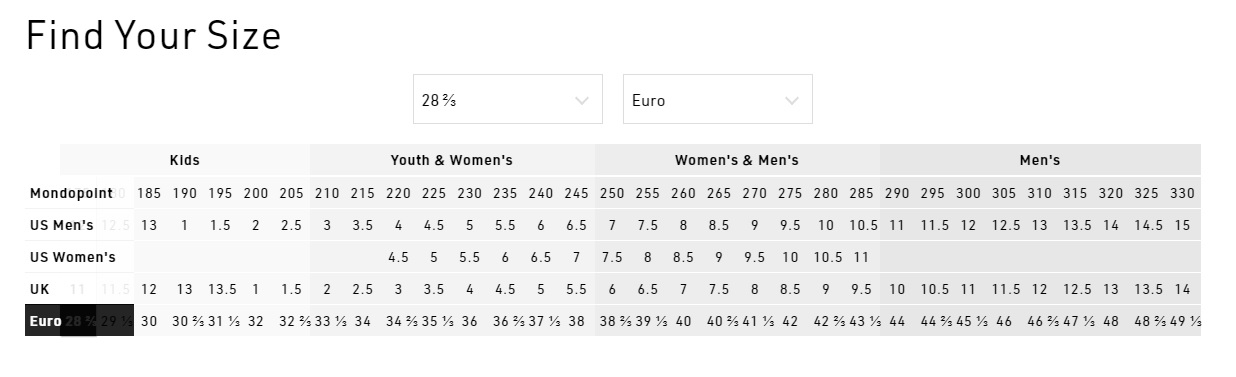1236x377 pixels.
Task: Select UK size 14
Action: 1182,289
